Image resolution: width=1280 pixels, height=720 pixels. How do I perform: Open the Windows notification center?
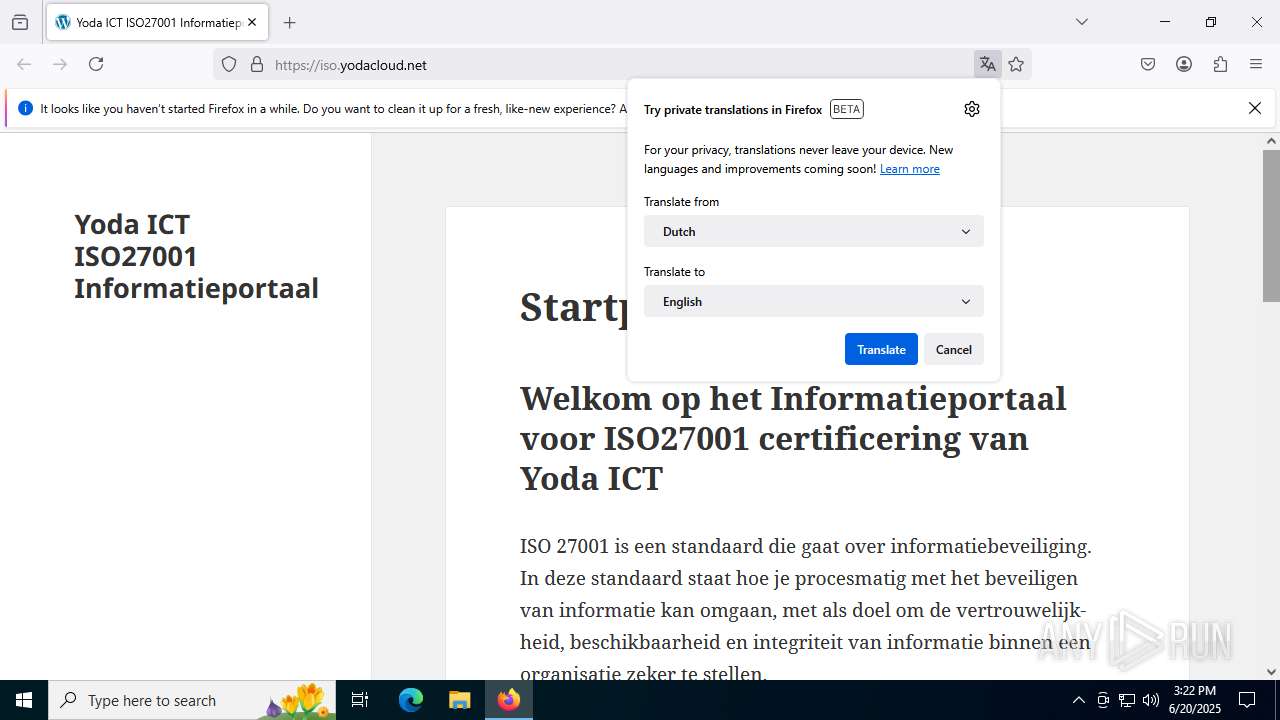1247,700
